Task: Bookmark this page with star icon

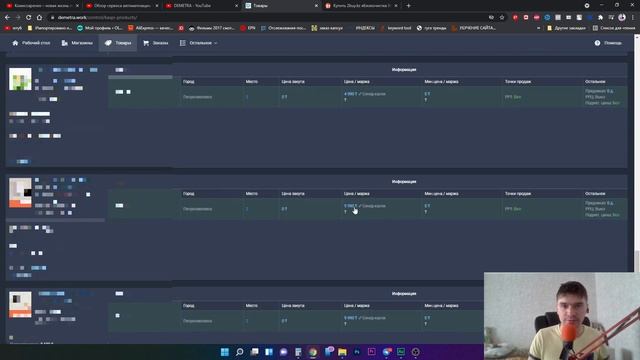Action: point(502,18)
